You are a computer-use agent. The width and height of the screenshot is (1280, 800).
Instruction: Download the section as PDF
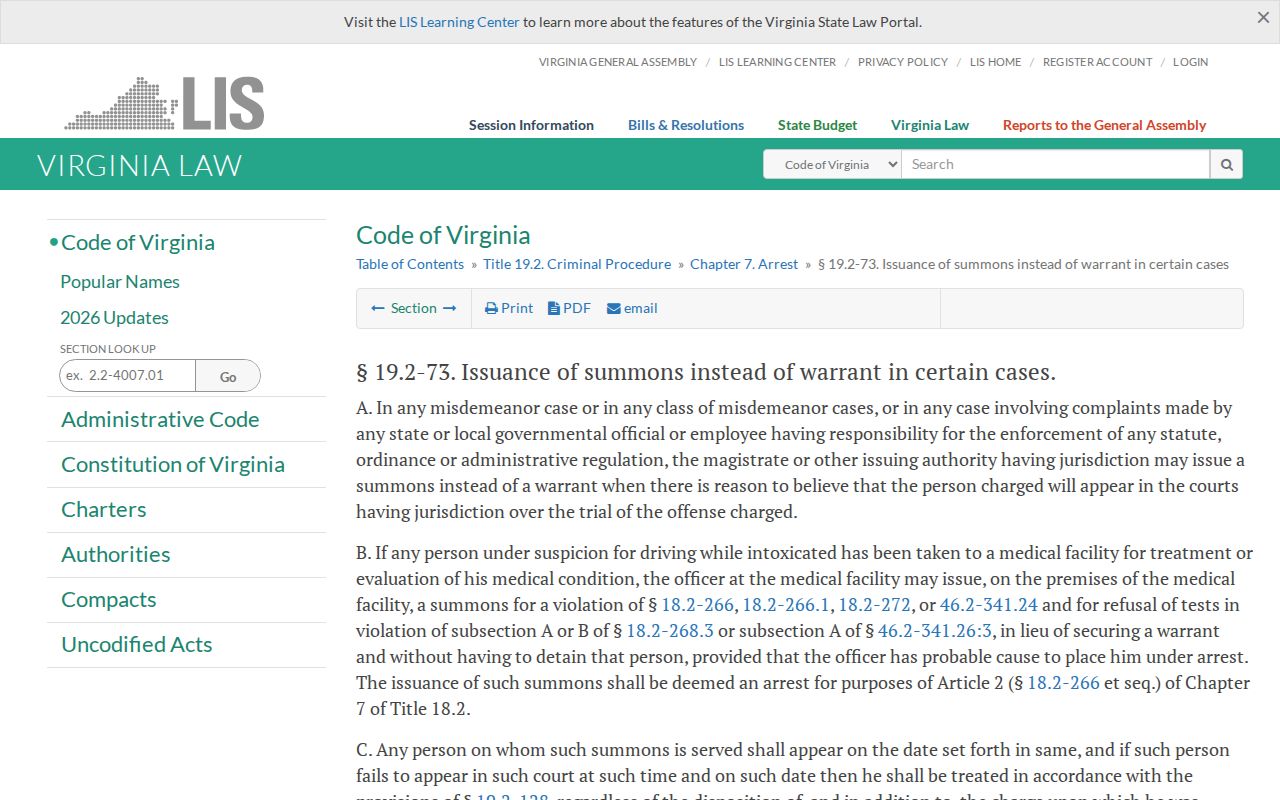(569, 308)
